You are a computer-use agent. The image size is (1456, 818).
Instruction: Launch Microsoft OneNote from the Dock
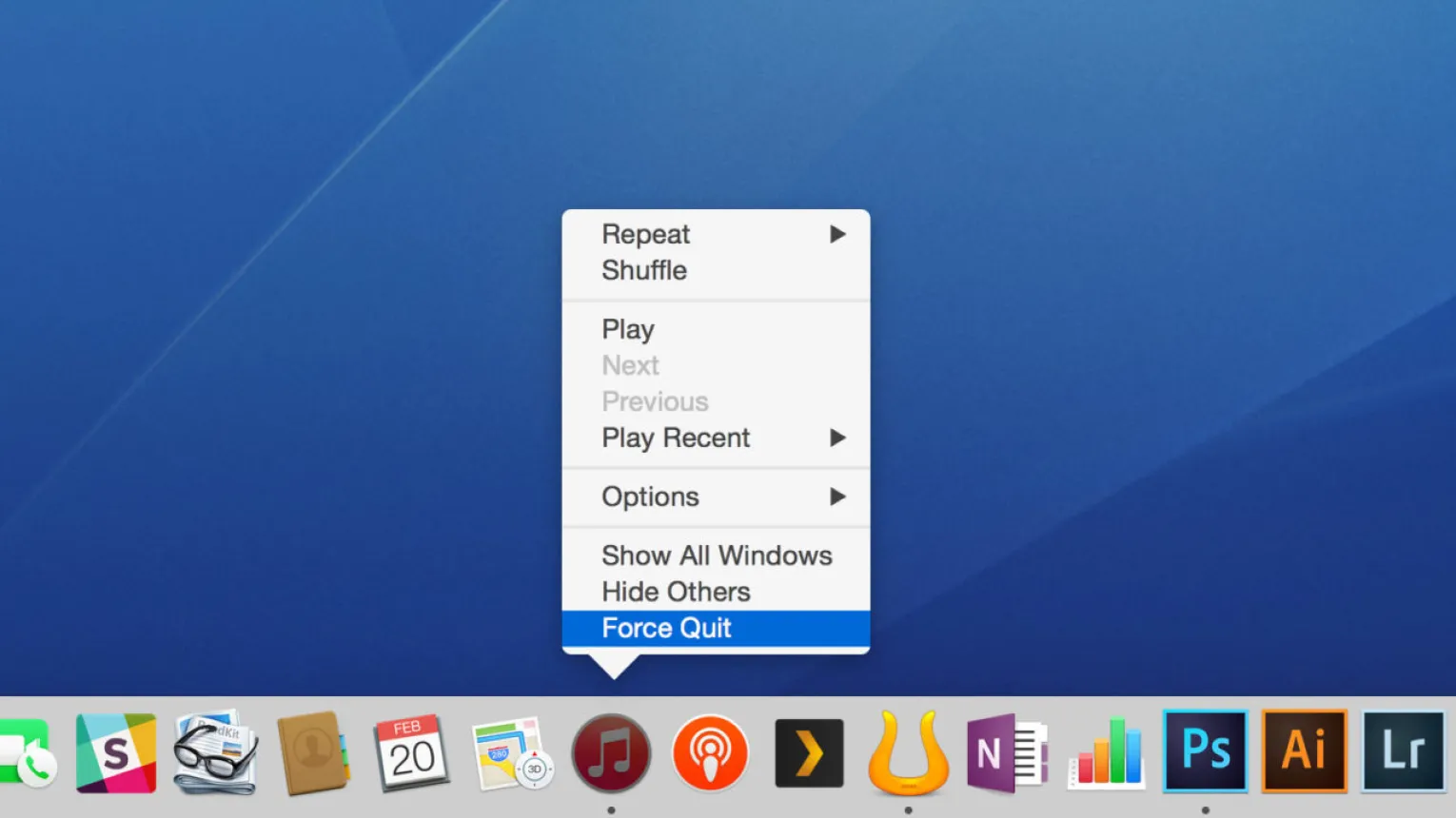point(1007,753)
